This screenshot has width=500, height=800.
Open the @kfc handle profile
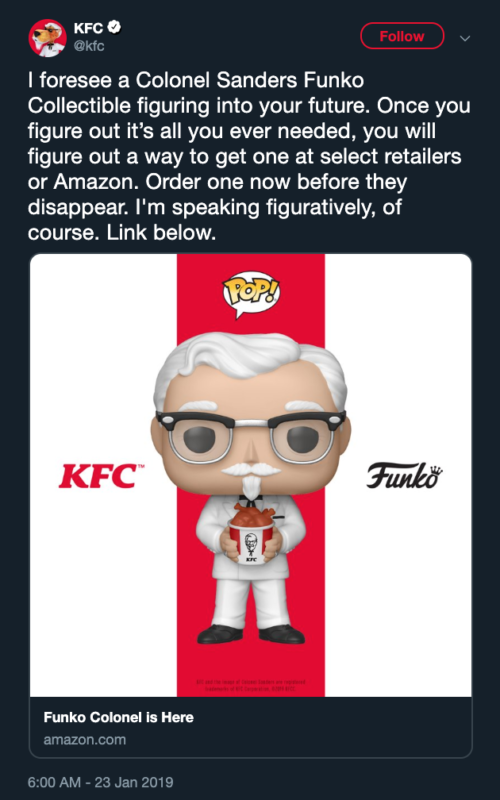tap(89, 46)
